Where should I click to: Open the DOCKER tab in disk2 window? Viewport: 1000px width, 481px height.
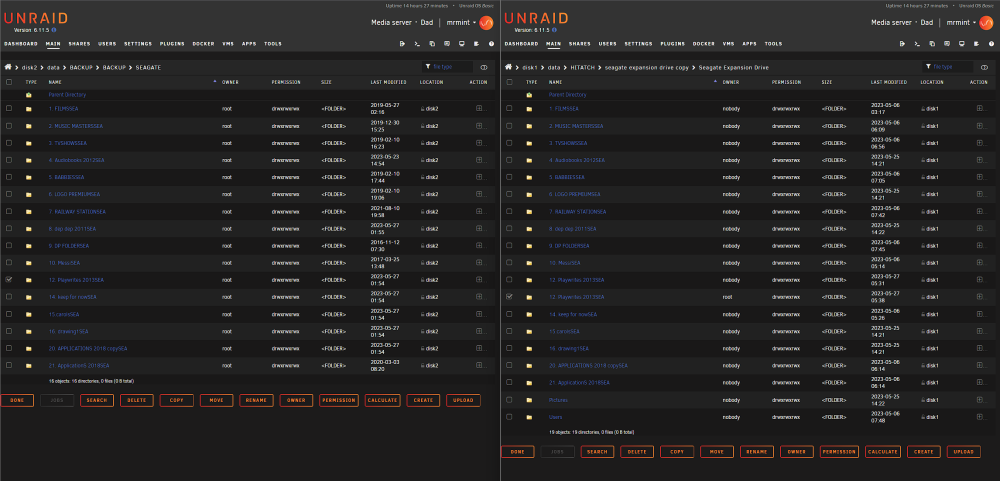point(203,44)
